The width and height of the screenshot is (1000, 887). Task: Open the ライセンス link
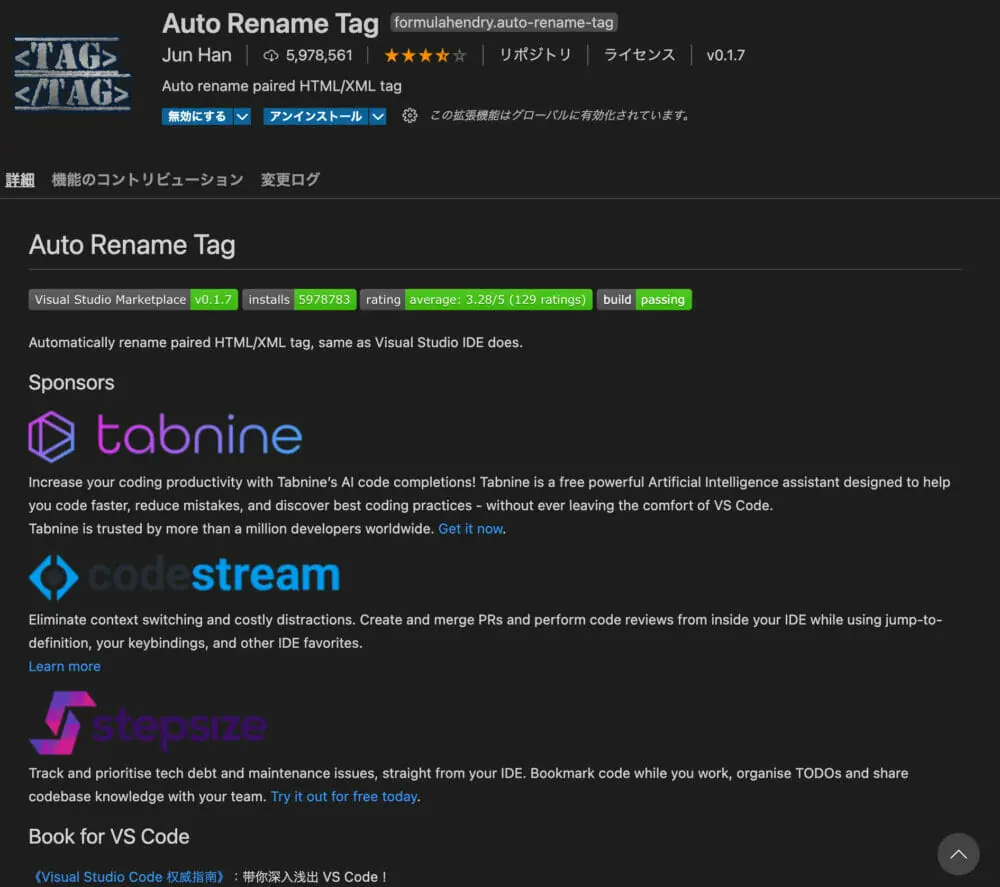[x=639, y=55]
